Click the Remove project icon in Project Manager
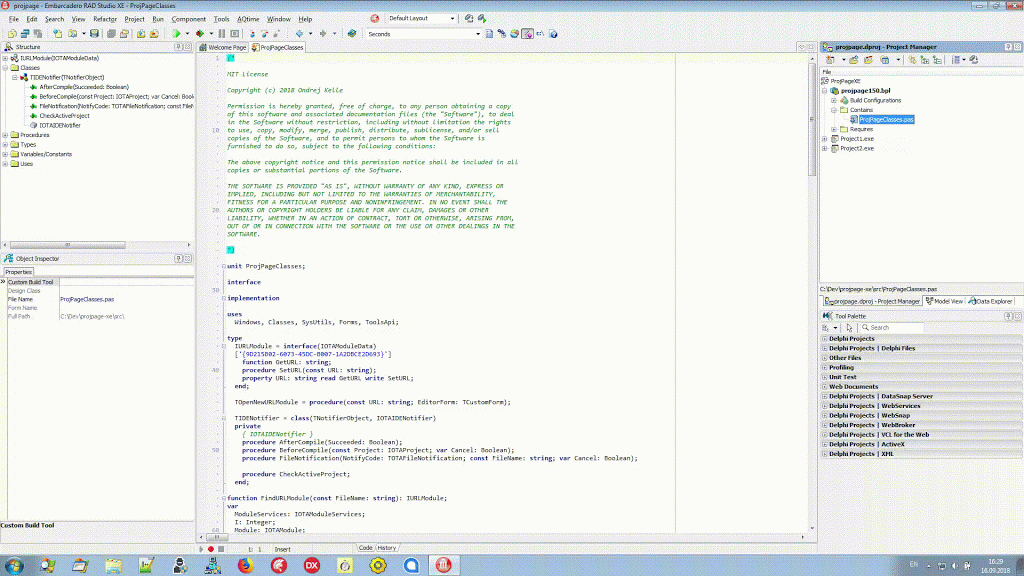1024x576 pixels. (868, 59)
